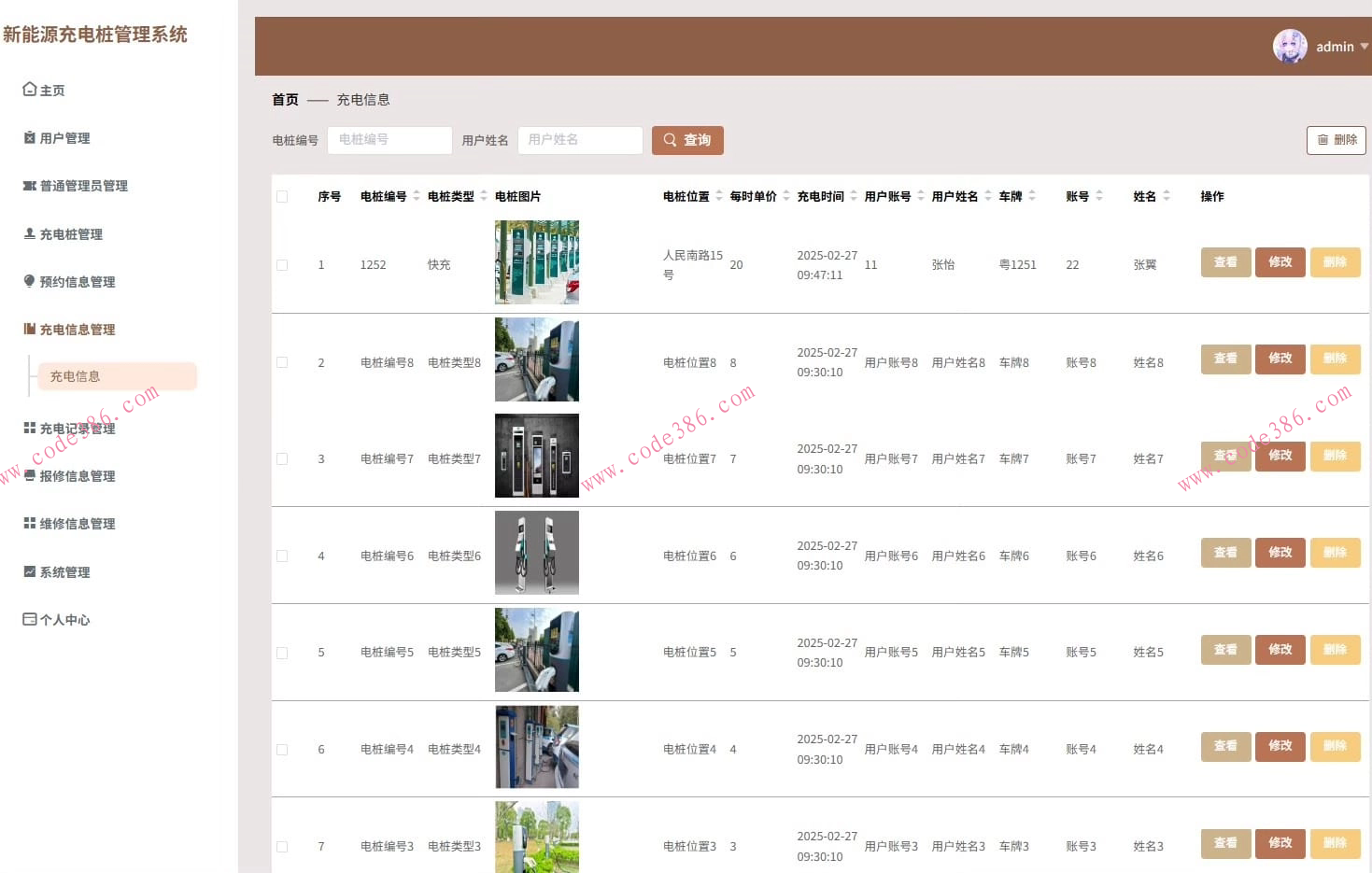Select the 用户管理 user icon
Image resolution: width=1372 pixels, height=873 pixels.
click(x=28, y=137)
